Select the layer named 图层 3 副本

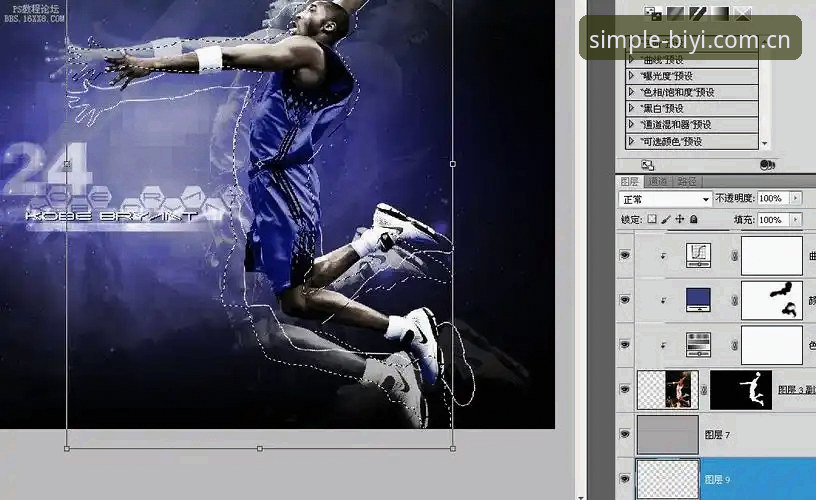click(796, 390)
